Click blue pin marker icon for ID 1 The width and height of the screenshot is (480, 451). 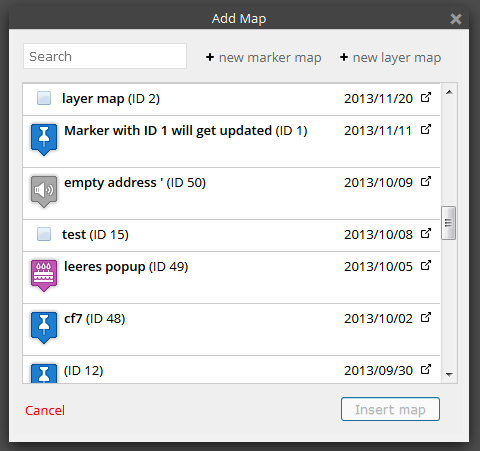(x=44, y=139)
